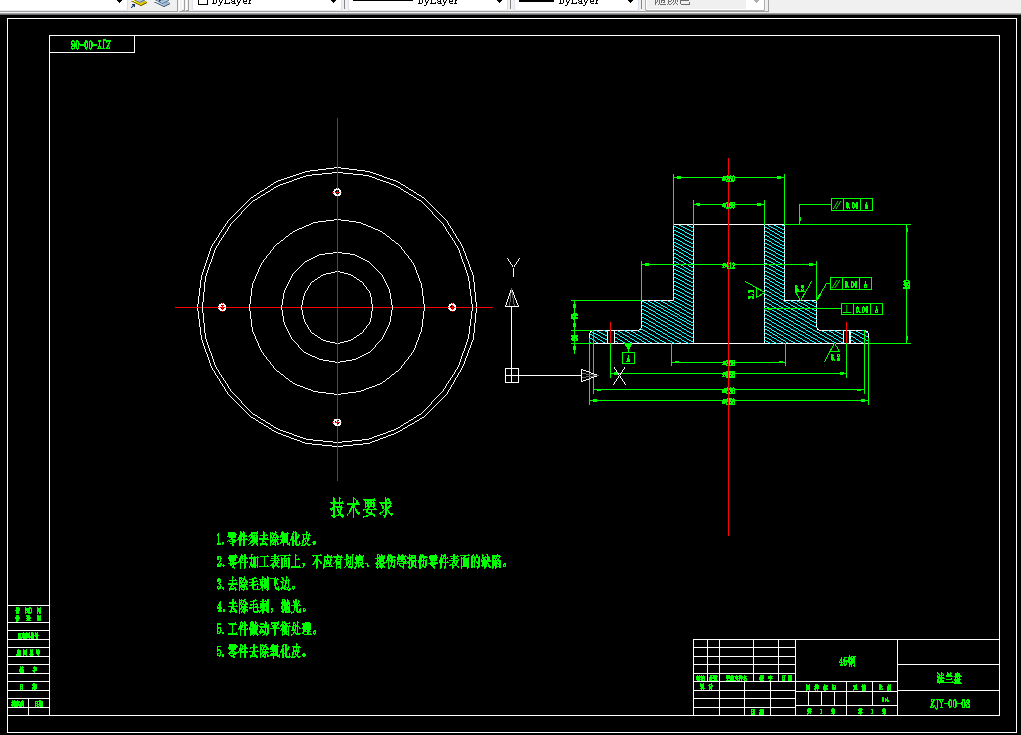Select note '5.工件做动平衡处理。'
The image size is (1021, 735).
coord(267,629)
